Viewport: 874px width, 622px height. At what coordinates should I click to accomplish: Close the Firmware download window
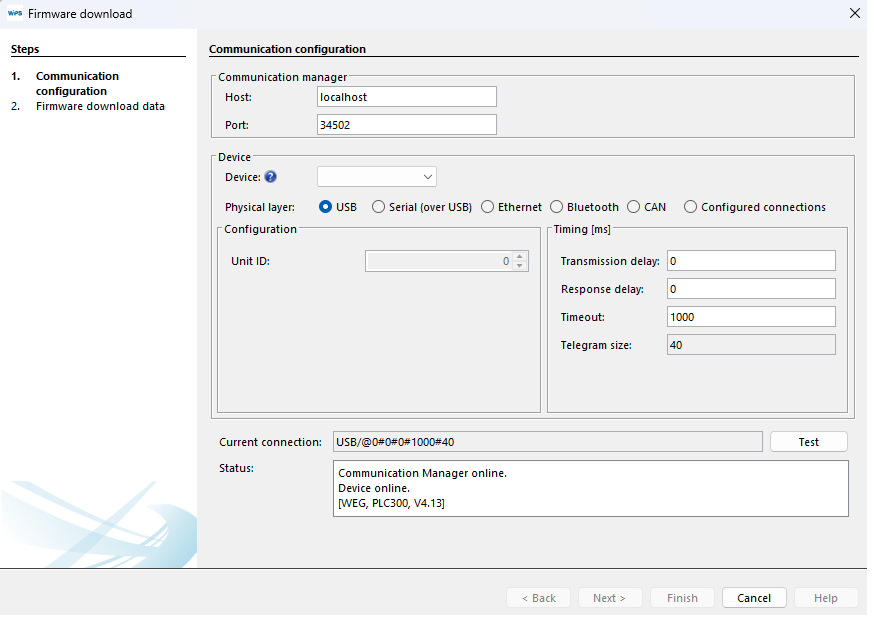click(854, 14)
